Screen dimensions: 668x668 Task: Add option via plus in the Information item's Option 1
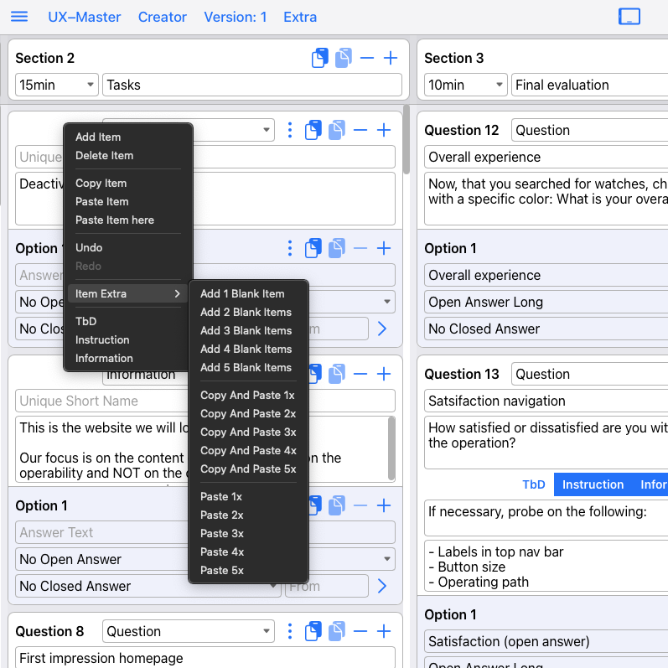pos(384,505)
